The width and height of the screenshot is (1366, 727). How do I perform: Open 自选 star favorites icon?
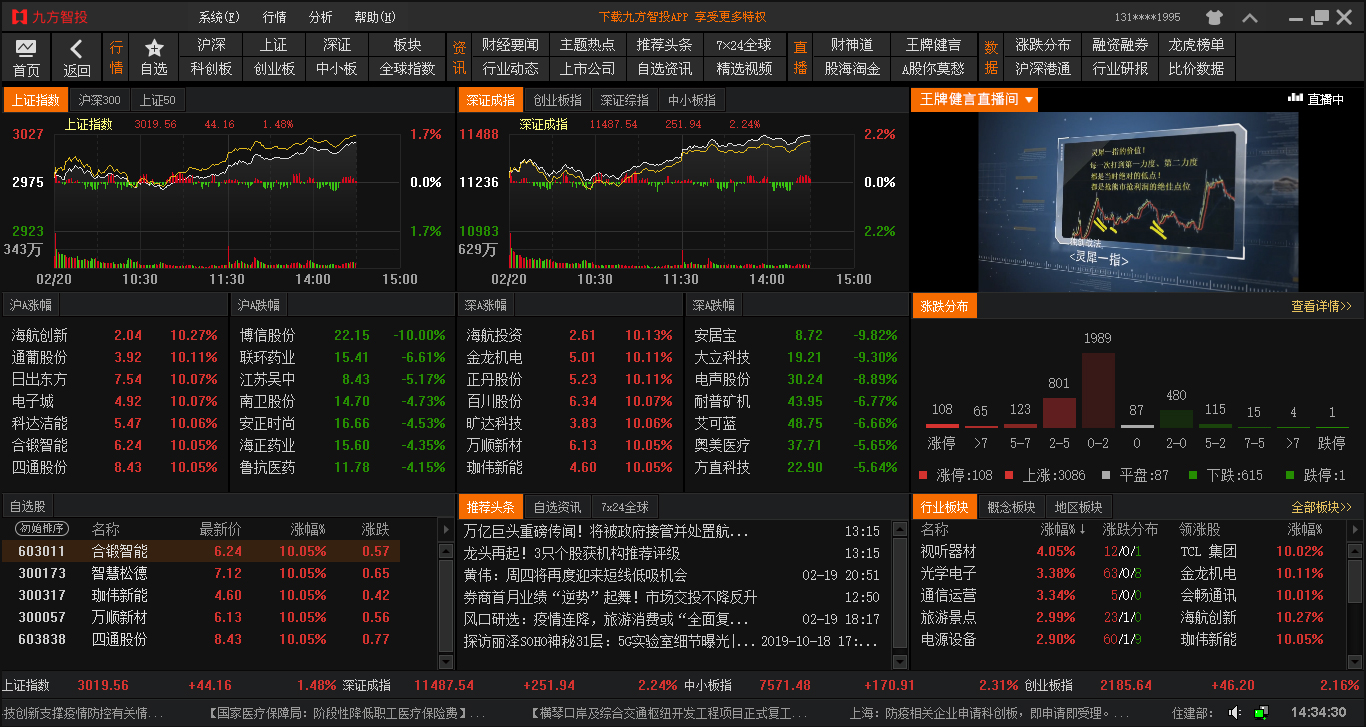[x=154, y=48]
